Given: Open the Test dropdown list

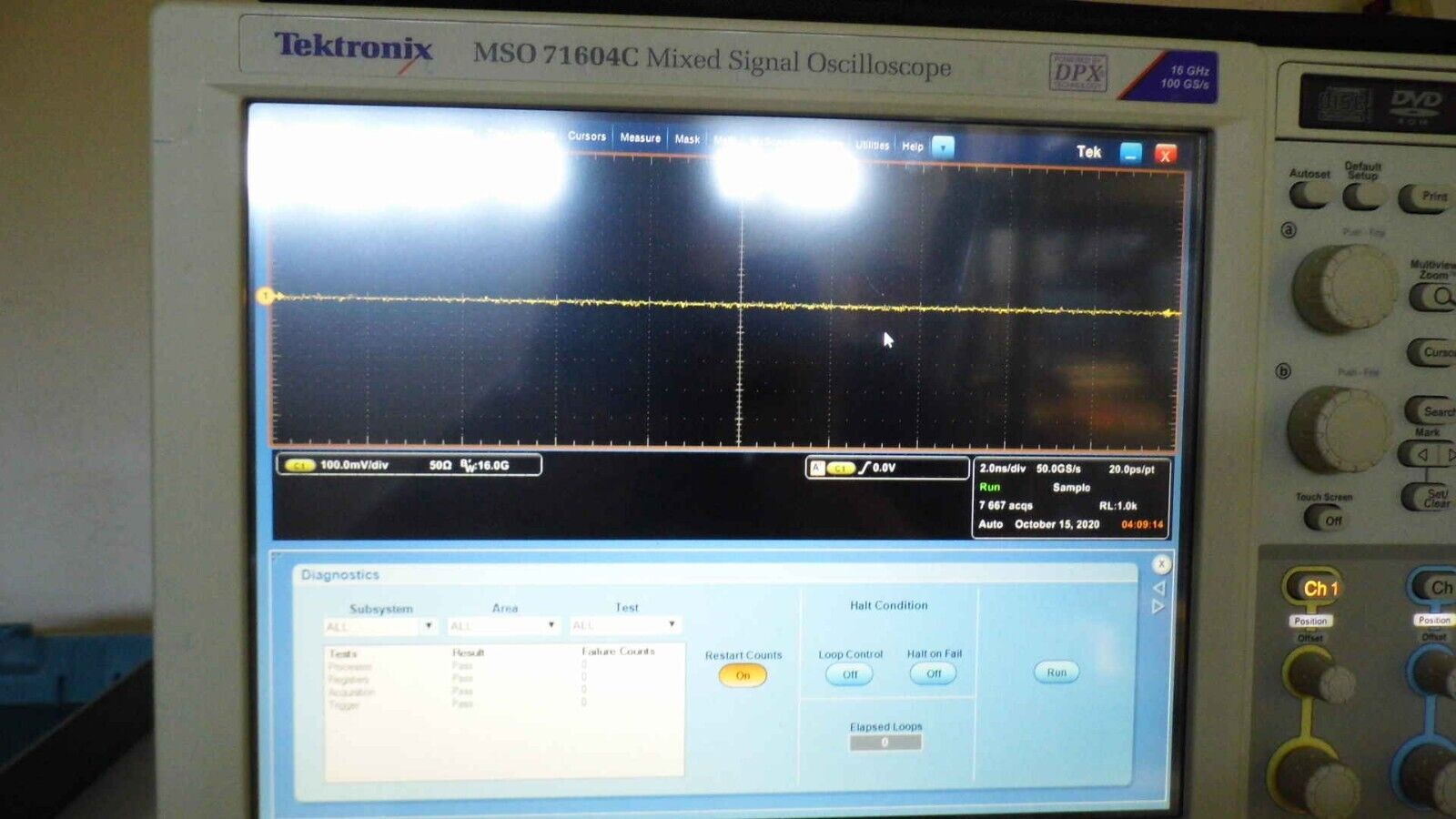Looking at the screenshot, I should [x=671, y=624].
